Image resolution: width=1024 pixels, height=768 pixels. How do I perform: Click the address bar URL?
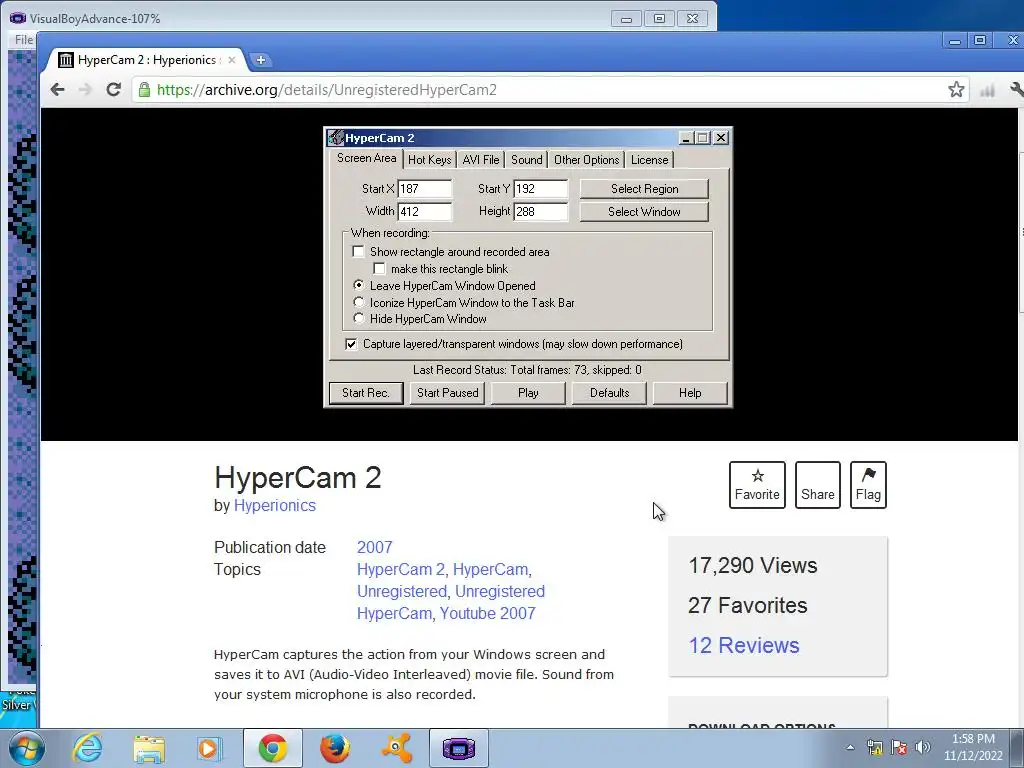point(327,89)
